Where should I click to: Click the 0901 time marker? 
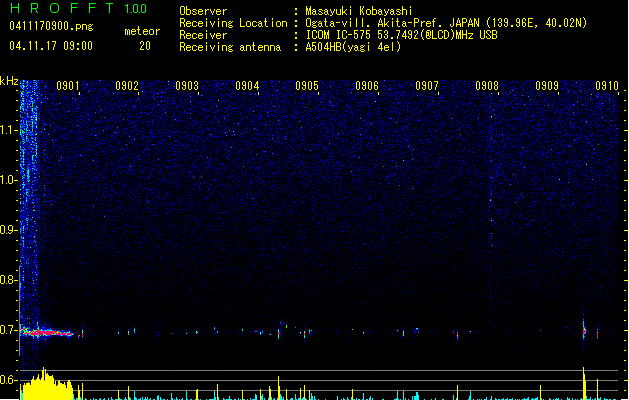67,86
